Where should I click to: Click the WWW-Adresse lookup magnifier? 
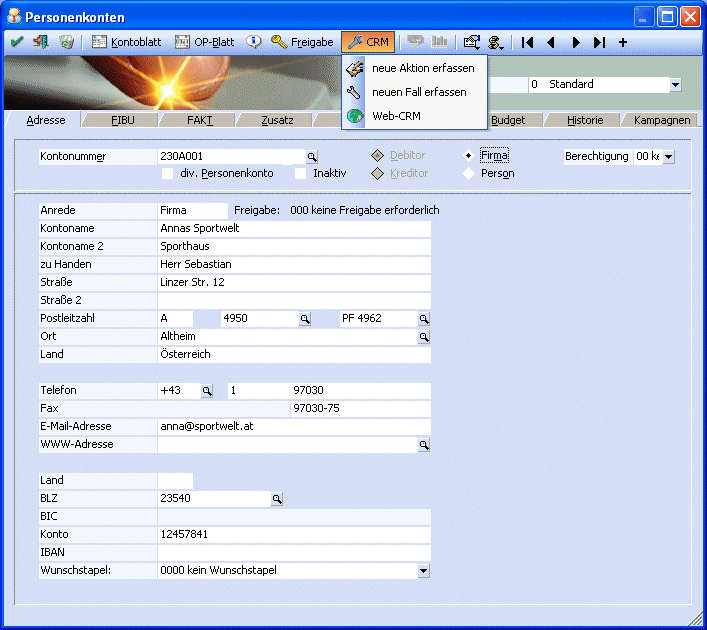tap(424, 445)
